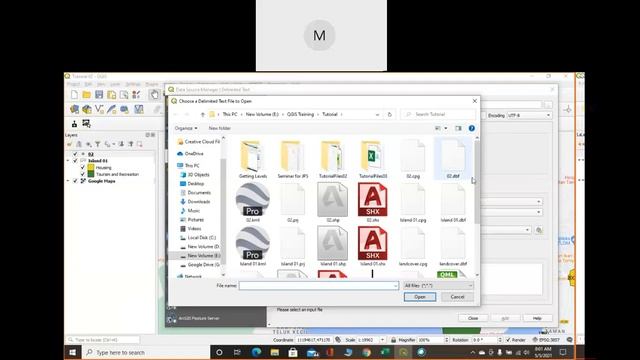640x360 pixels.
Task: Toggle preview pane icon in file dialog
Action: 458,128
